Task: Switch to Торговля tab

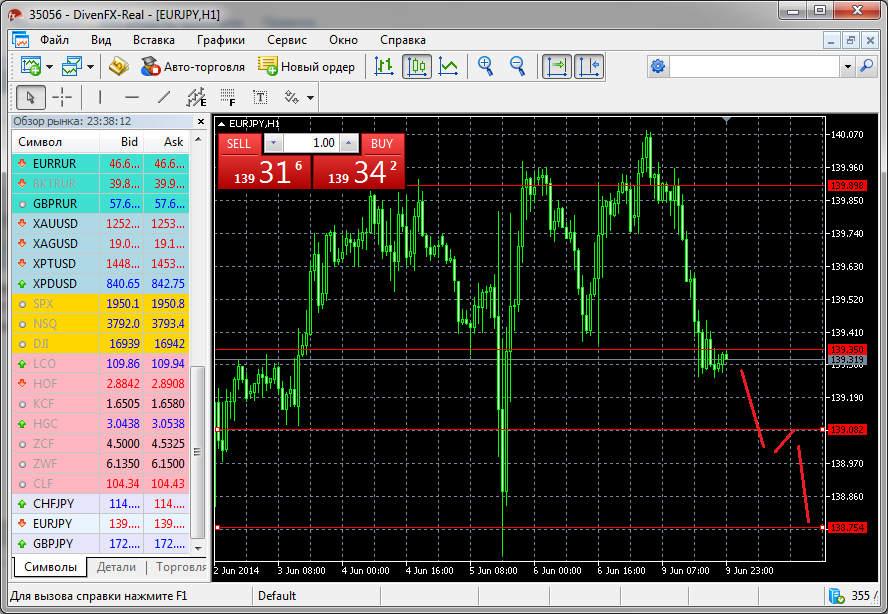Action: pyautogui.click(x=180, y=567)
